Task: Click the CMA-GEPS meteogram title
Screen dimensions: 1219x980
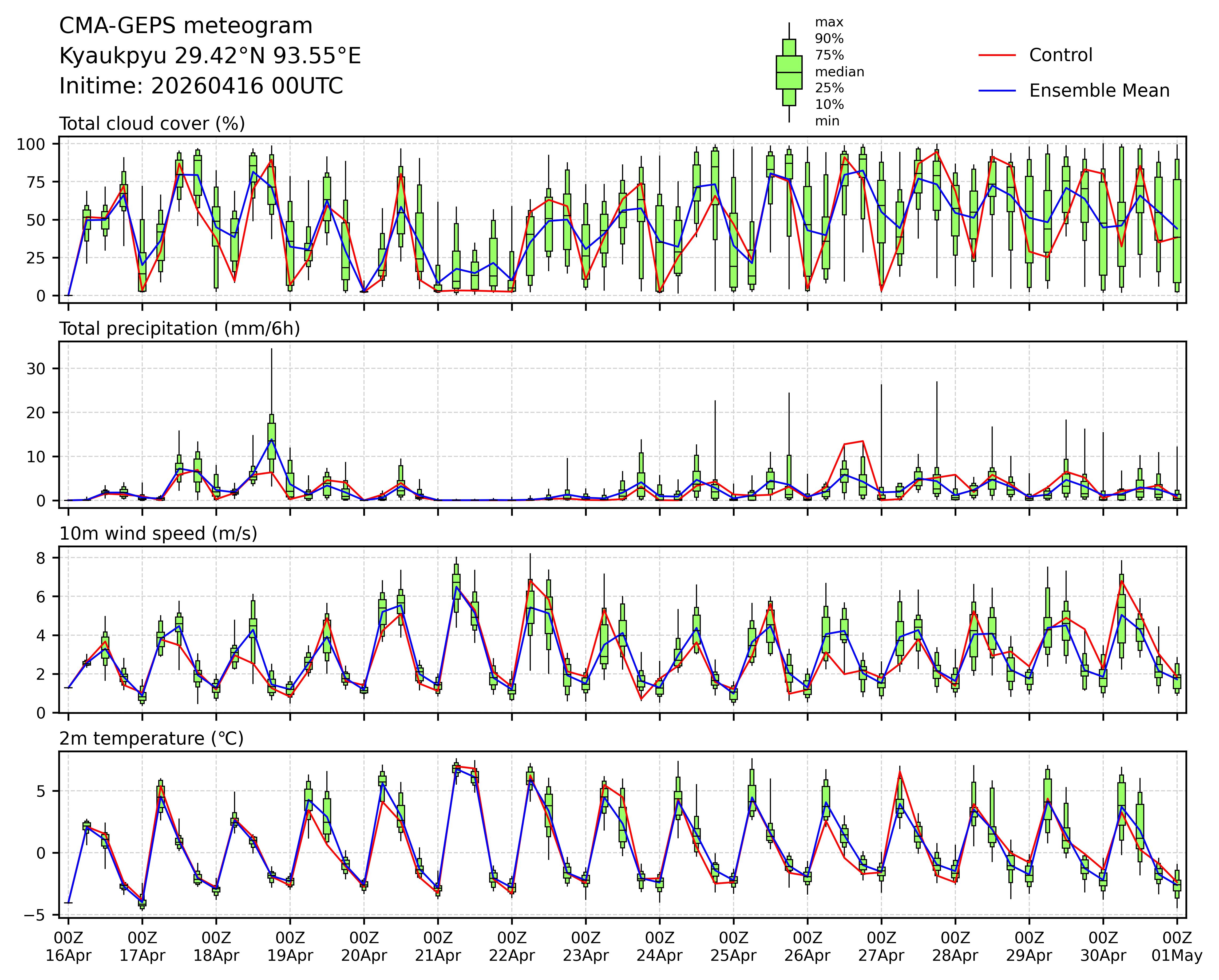Action: pos(185,26)
